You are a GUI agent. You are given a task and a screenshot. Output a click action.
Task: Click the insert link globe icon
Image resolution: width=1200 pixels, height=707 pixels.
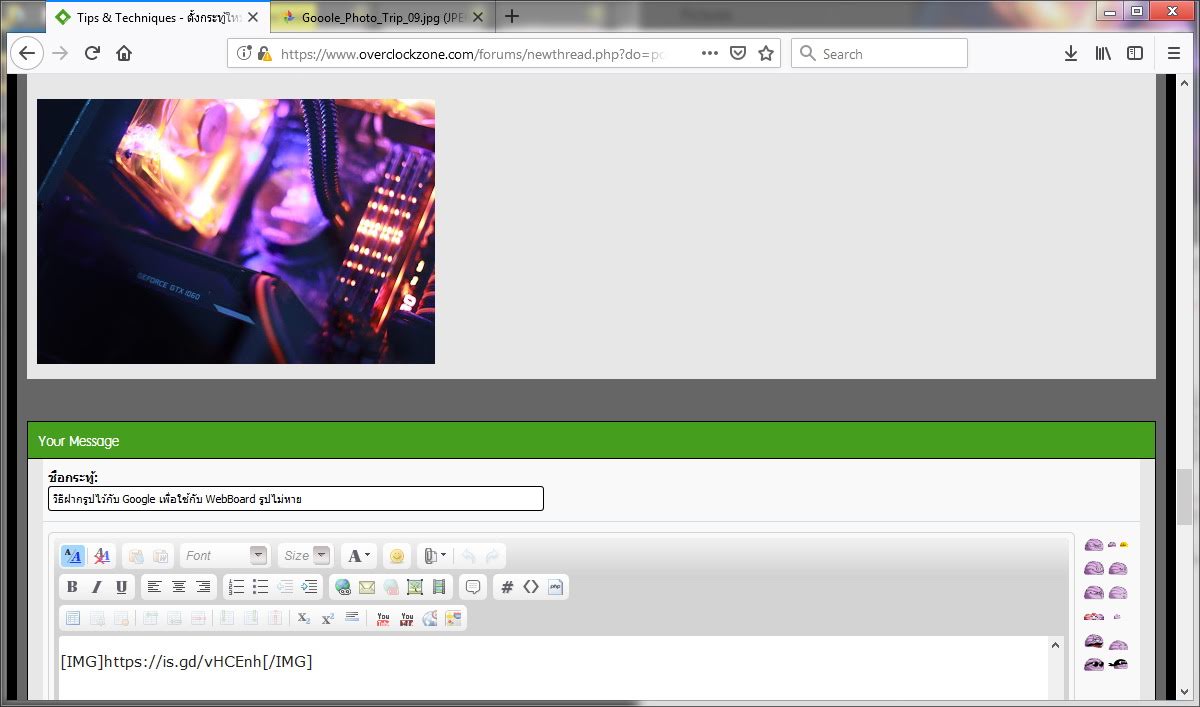[x=343, y=587]
